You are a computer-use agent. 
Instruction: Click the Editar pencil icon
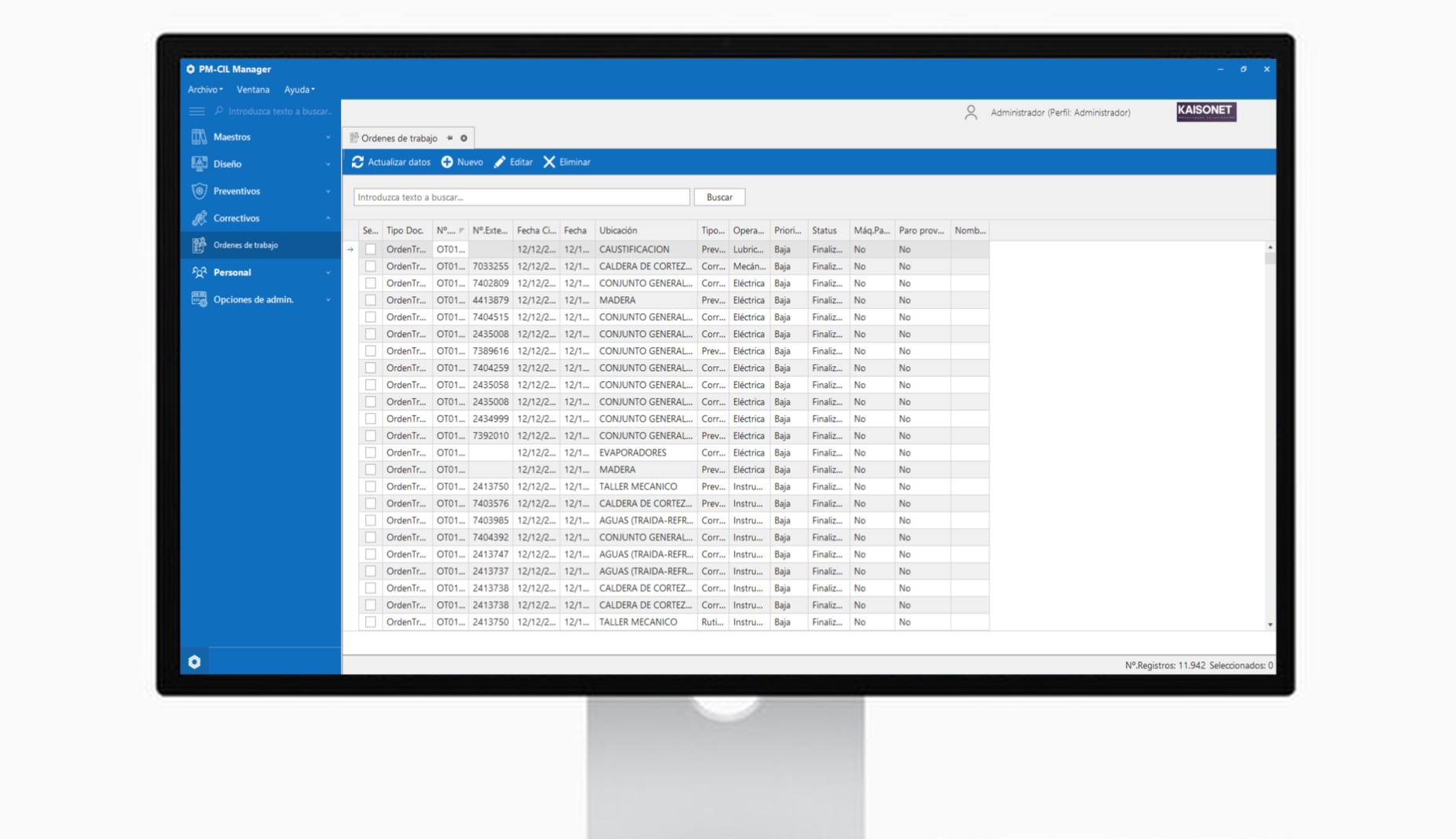[x=500, y=162]
